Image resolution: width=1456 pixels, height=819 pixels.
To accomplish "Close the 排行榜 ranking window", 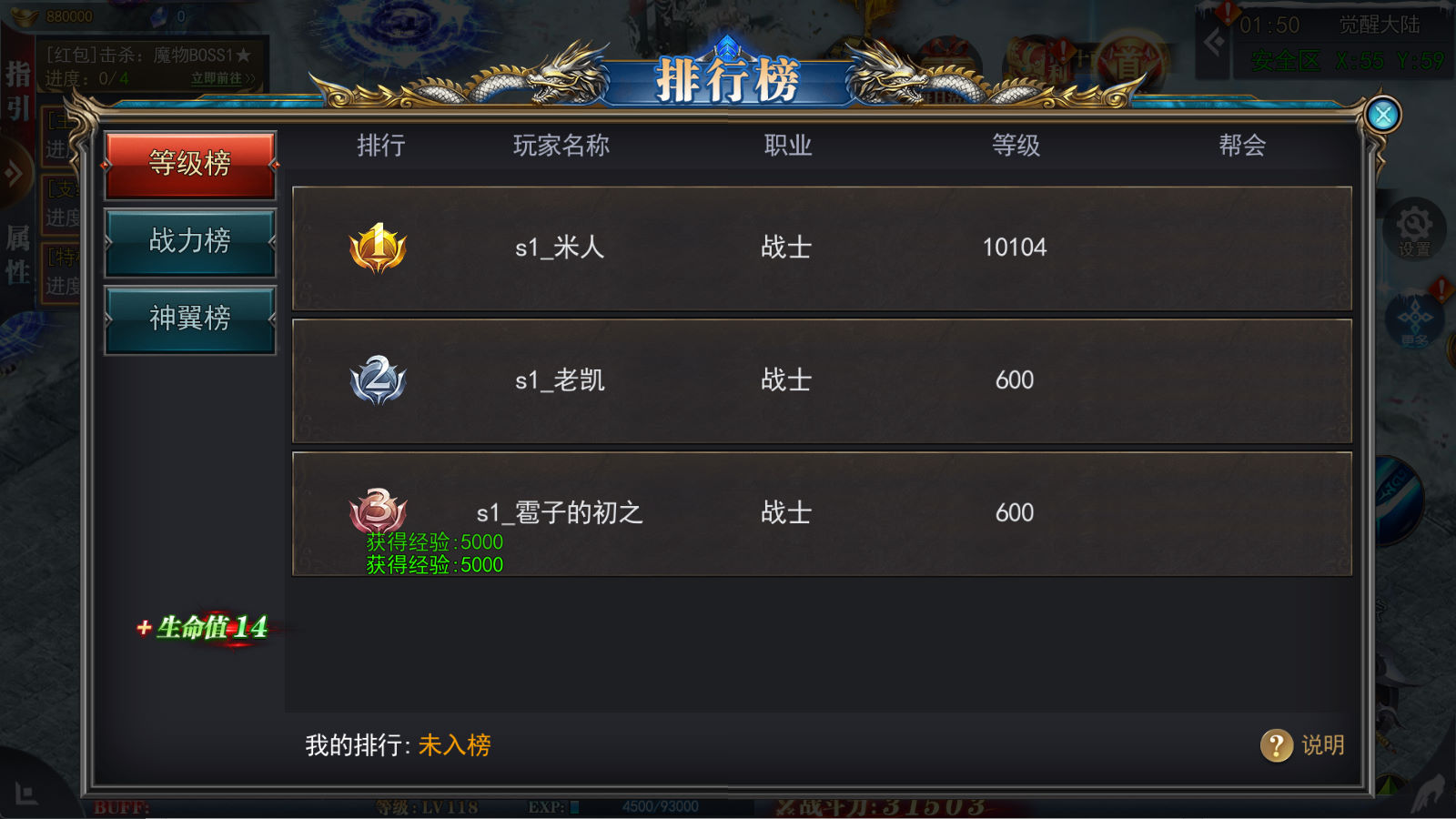I will pos(1383,115).
